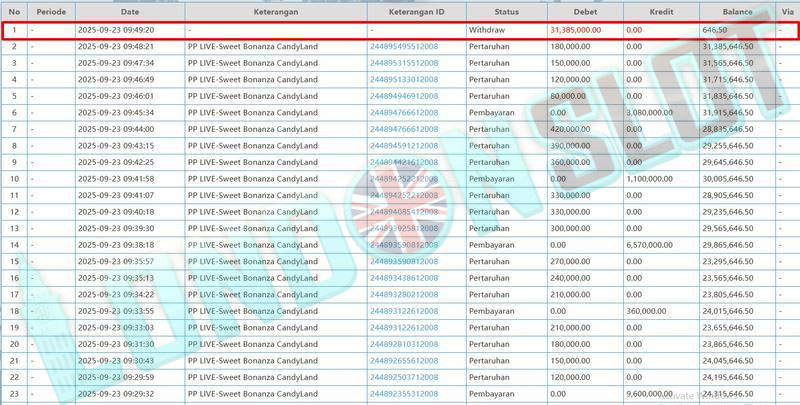The image size is (800, 405).
Task: Sort table by Status column header
Action: click(505, 11)
